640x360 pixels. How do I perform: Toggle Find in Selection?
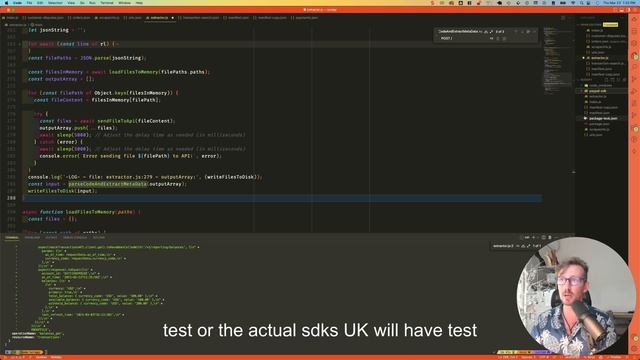[528, 31]
